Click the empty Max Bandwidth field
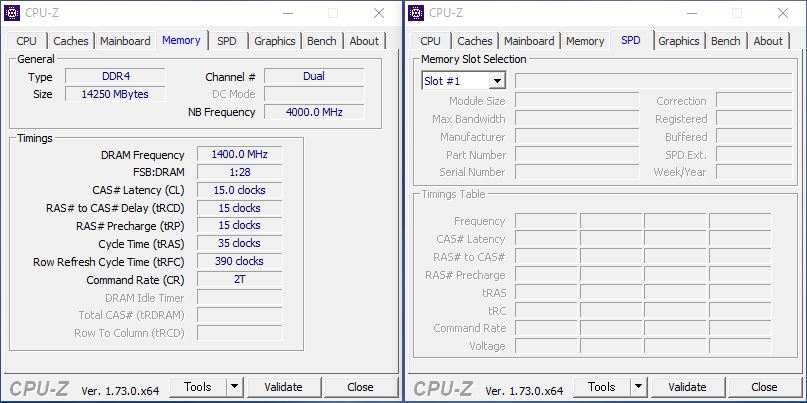This screenshot has height=403, width=807. coord(577,119)
